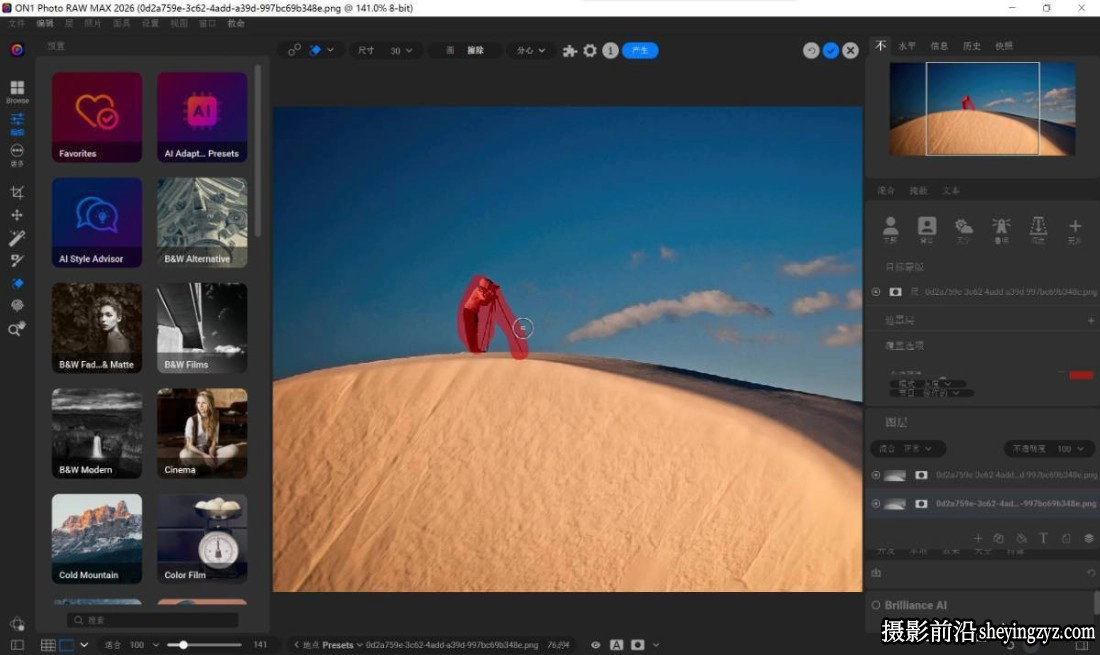Image resolution: width=1100 pixels, height=655 pixels.
Task: Select single image view icon in bottom bar
Action: pos(67,644)
